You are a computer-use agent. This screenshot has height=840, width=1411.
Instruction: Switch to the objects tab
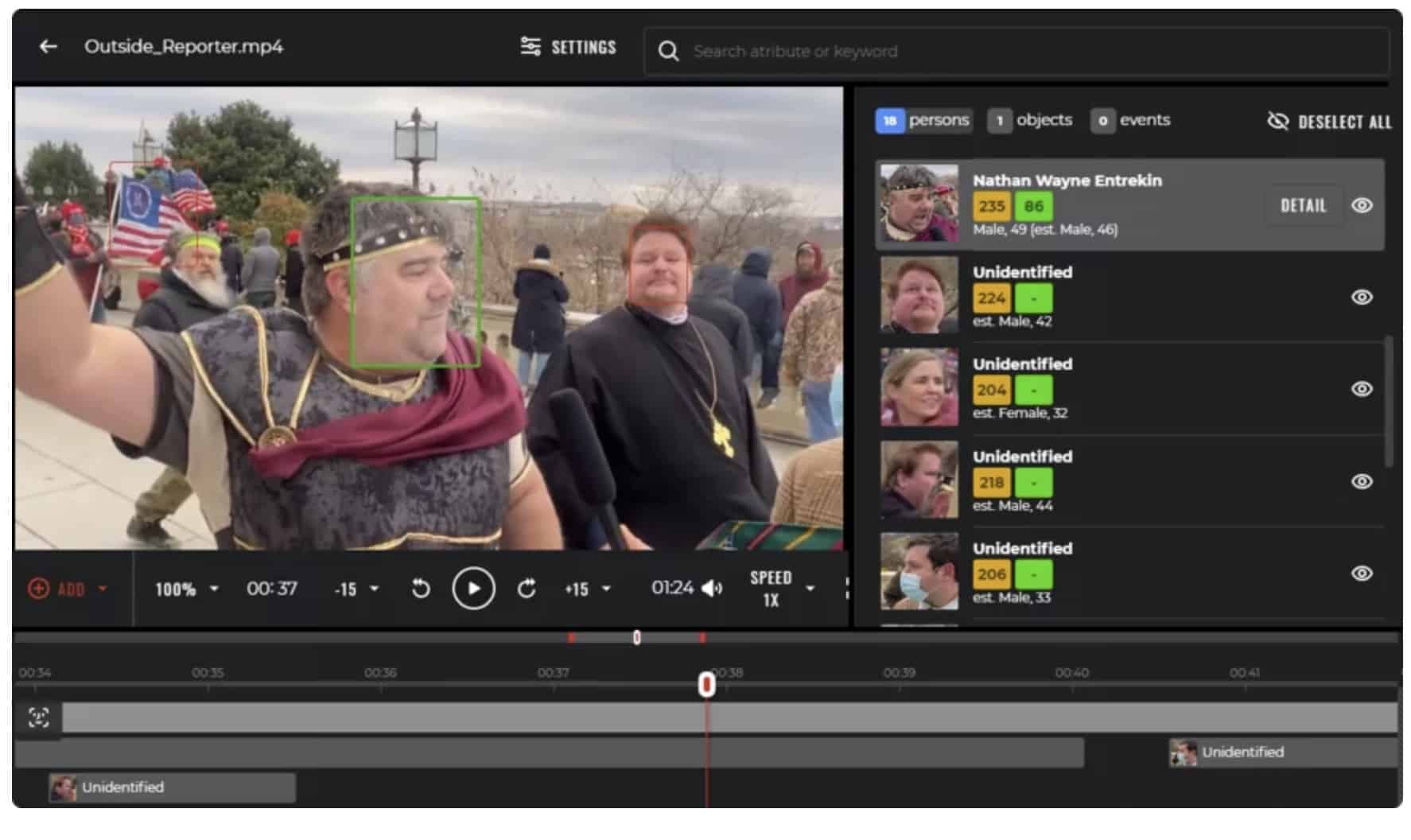point(1029,120)
